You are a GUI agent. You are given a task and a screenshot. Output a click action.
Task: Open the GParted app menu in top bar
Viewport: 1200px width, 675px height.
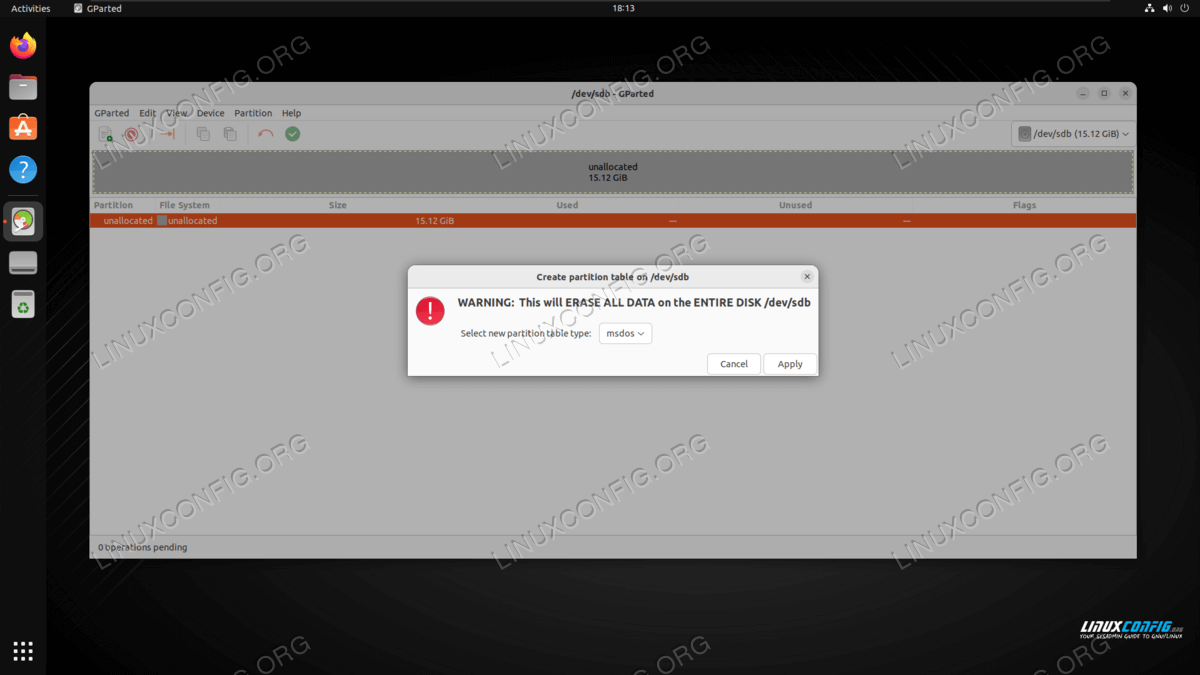point(98,8)
